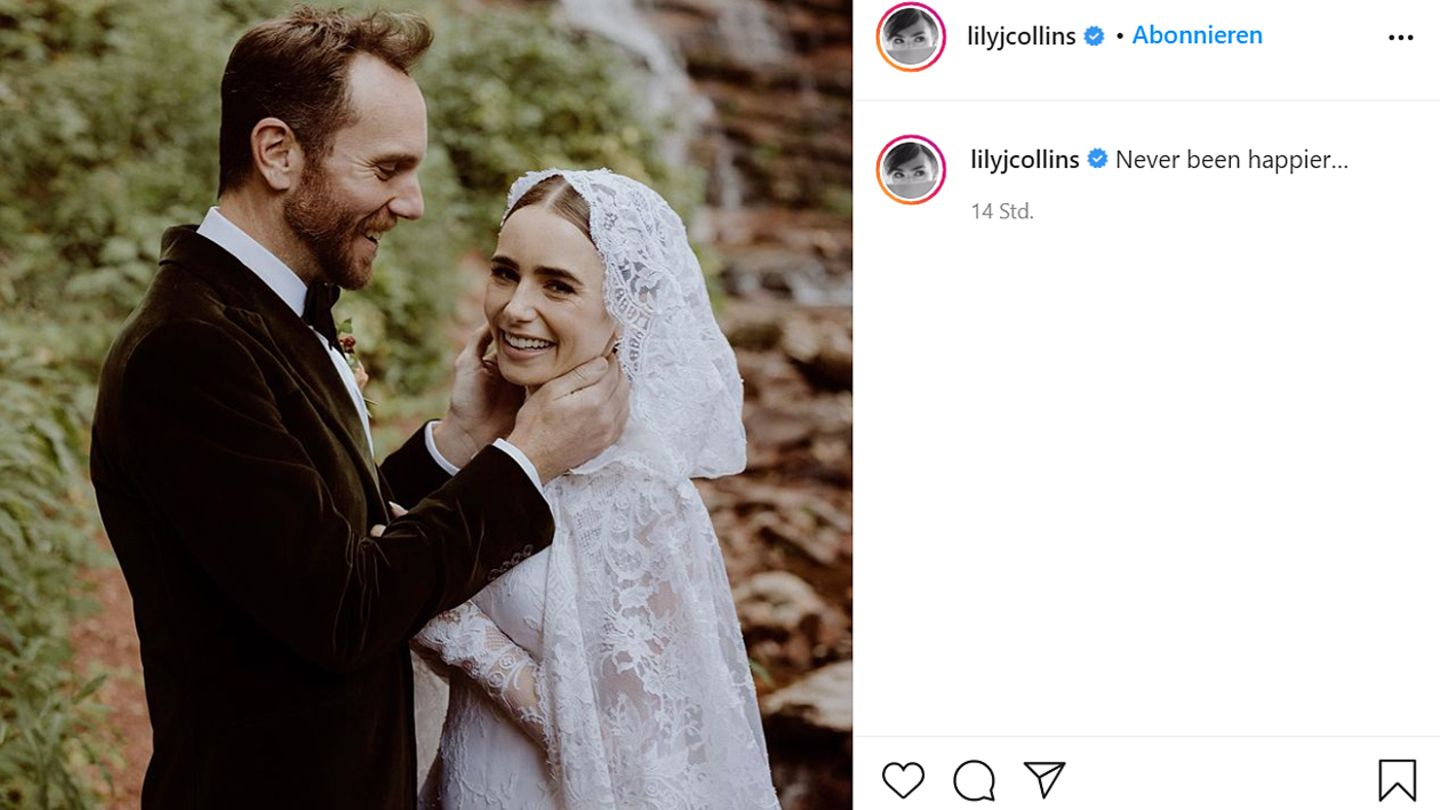Open the lilyjcollins profile from the header username

coord(1021,36)
